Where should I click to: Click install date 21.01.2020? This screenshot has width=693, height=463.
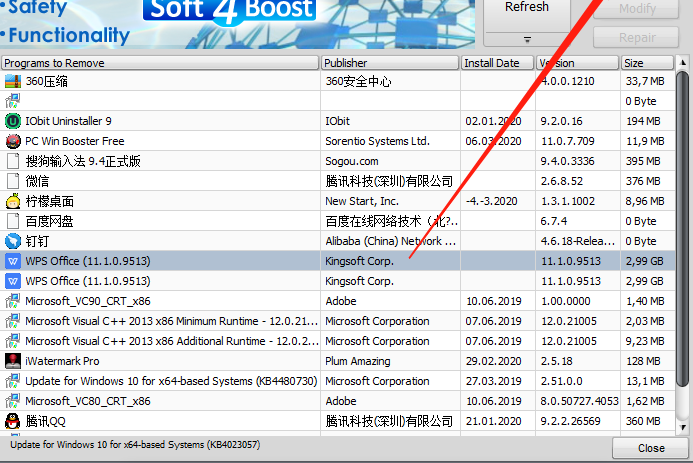493,421
